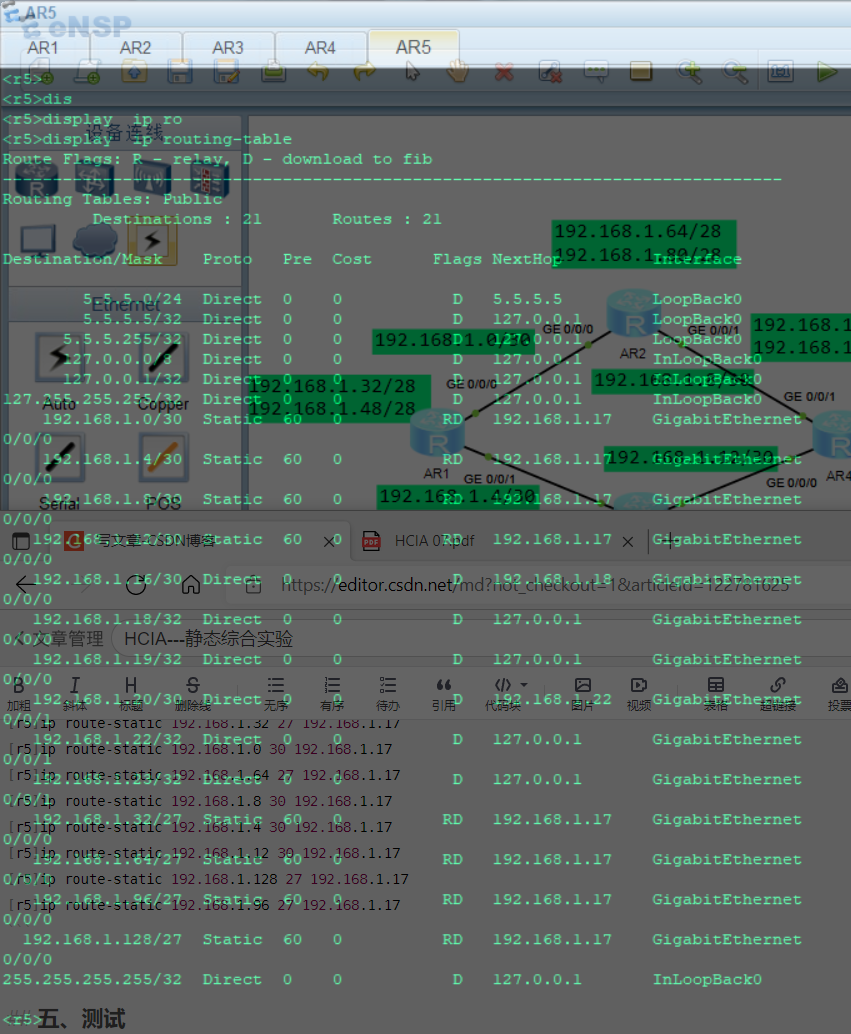Select the router device category icon
This screenshot has height=1034, width=851.
pos(37,181)
